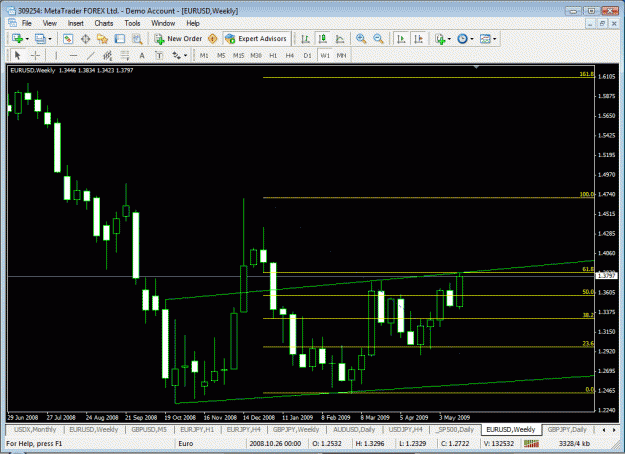
Task: Switch to USDX,Monthly chart tab
Action: click(35, 429)
